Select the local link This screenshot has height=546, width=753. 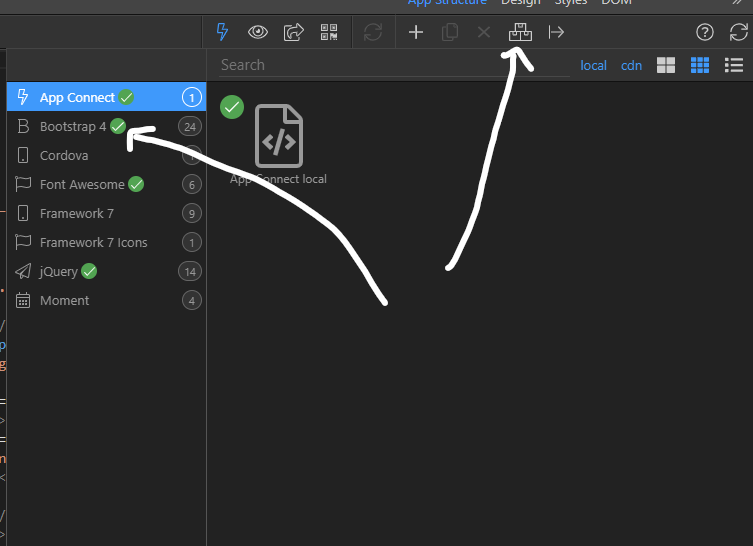(x=593, y=65)
